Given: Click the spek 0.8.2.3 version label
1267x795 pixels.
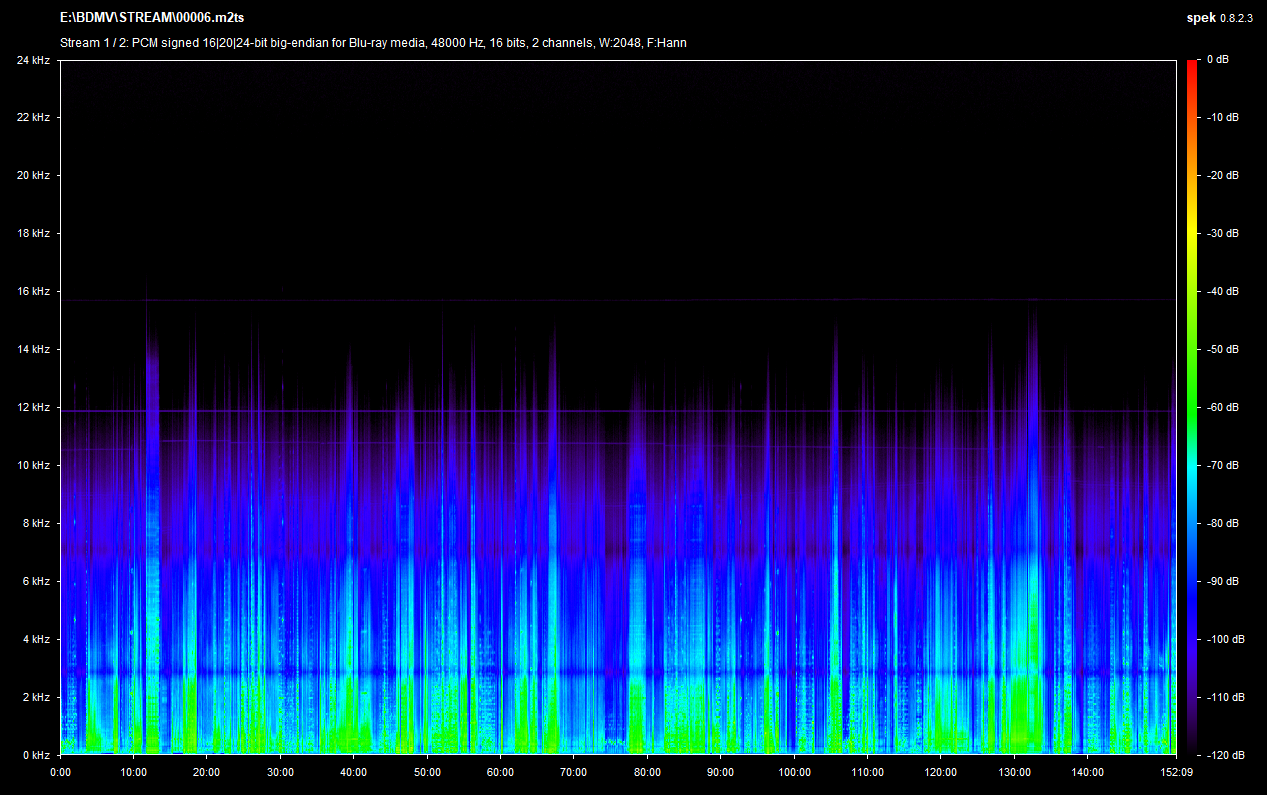Looking at the screenshot, I should tap(1218, 18).
